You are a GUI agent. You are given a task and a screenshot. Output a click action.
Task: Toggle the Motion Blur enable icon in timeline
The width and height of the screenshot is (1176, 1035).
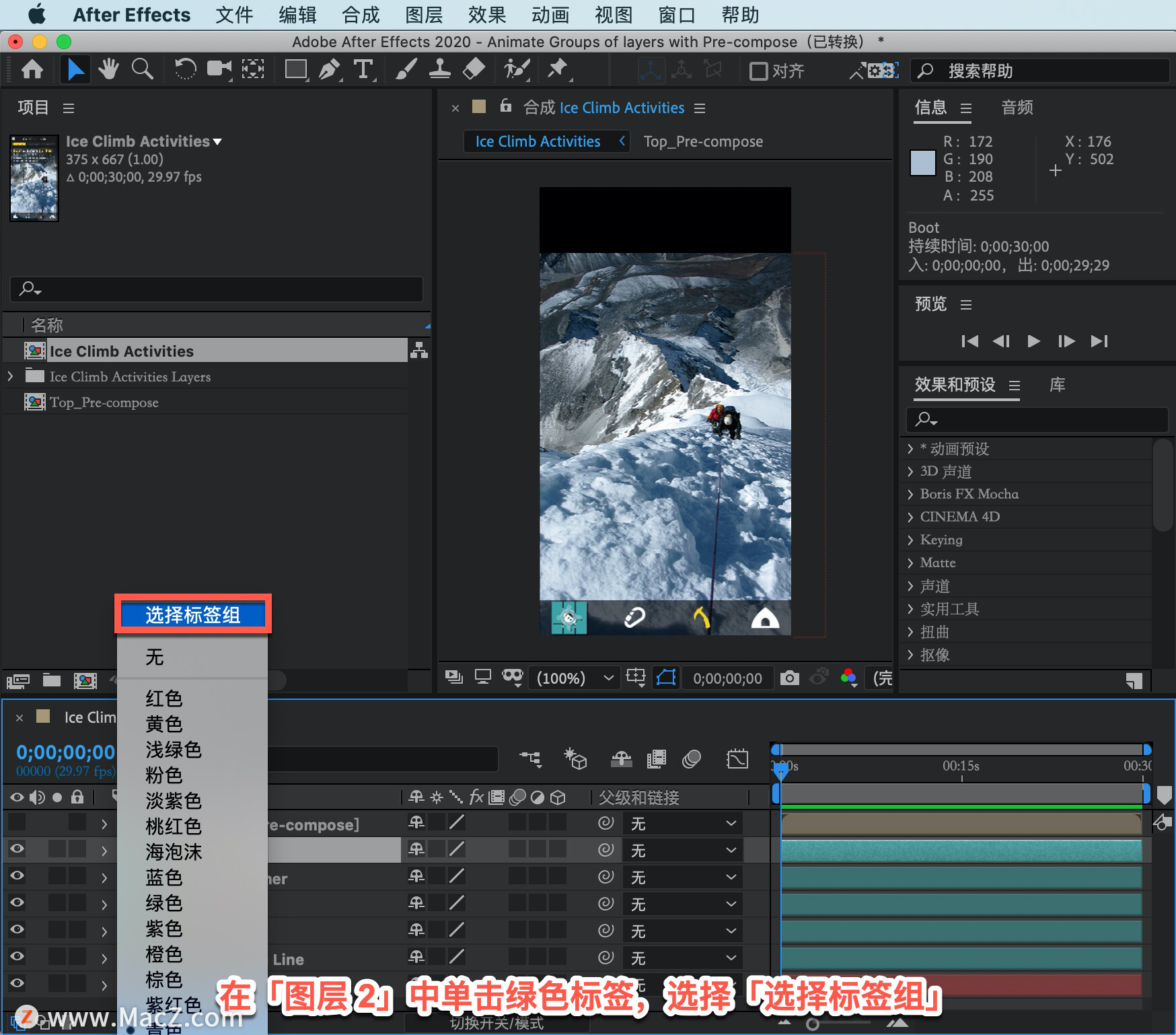692,760
